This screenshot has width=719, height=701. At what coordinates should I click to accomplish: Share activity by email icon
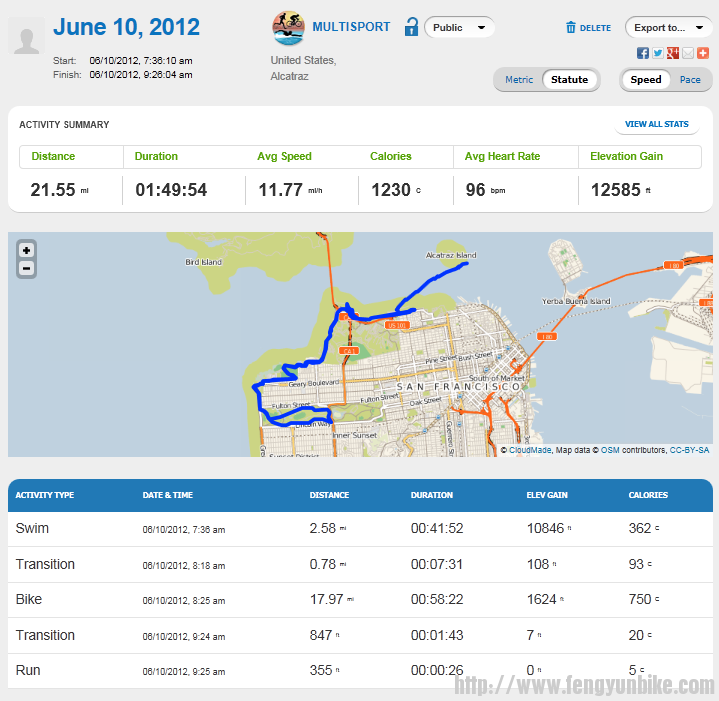688,53
